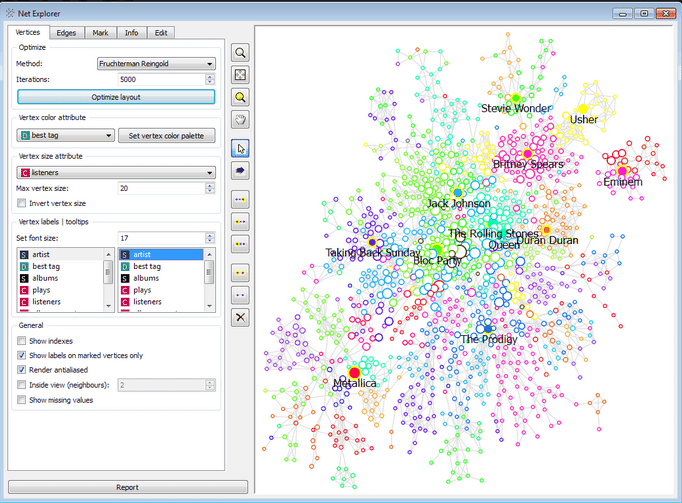This screenshot has width=682, height=503.
Task: Enable the Show indexes checkbox
Action: point(23,341)
